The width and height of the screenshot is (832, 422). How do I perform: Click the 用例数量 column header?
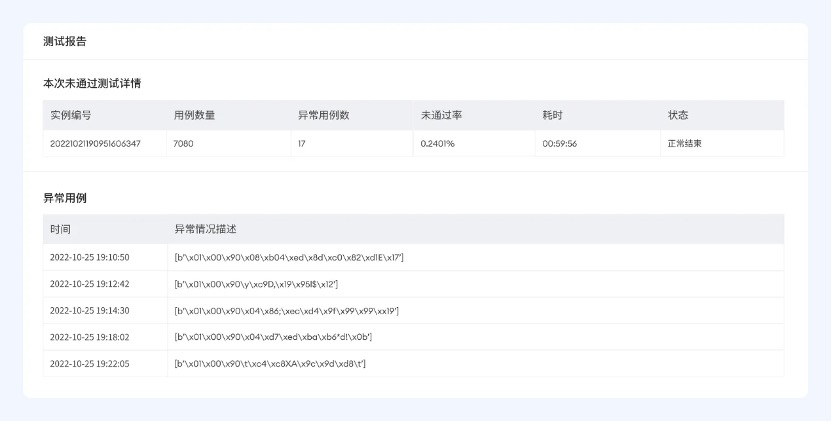(194, 115)
